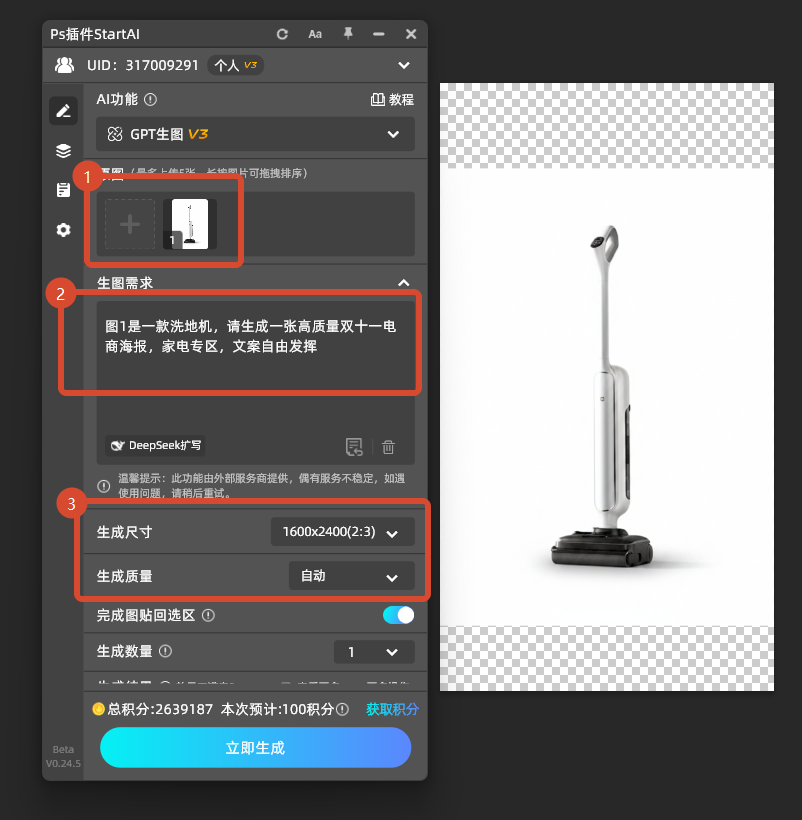Show info for 本次预计 points

[342, 710]
